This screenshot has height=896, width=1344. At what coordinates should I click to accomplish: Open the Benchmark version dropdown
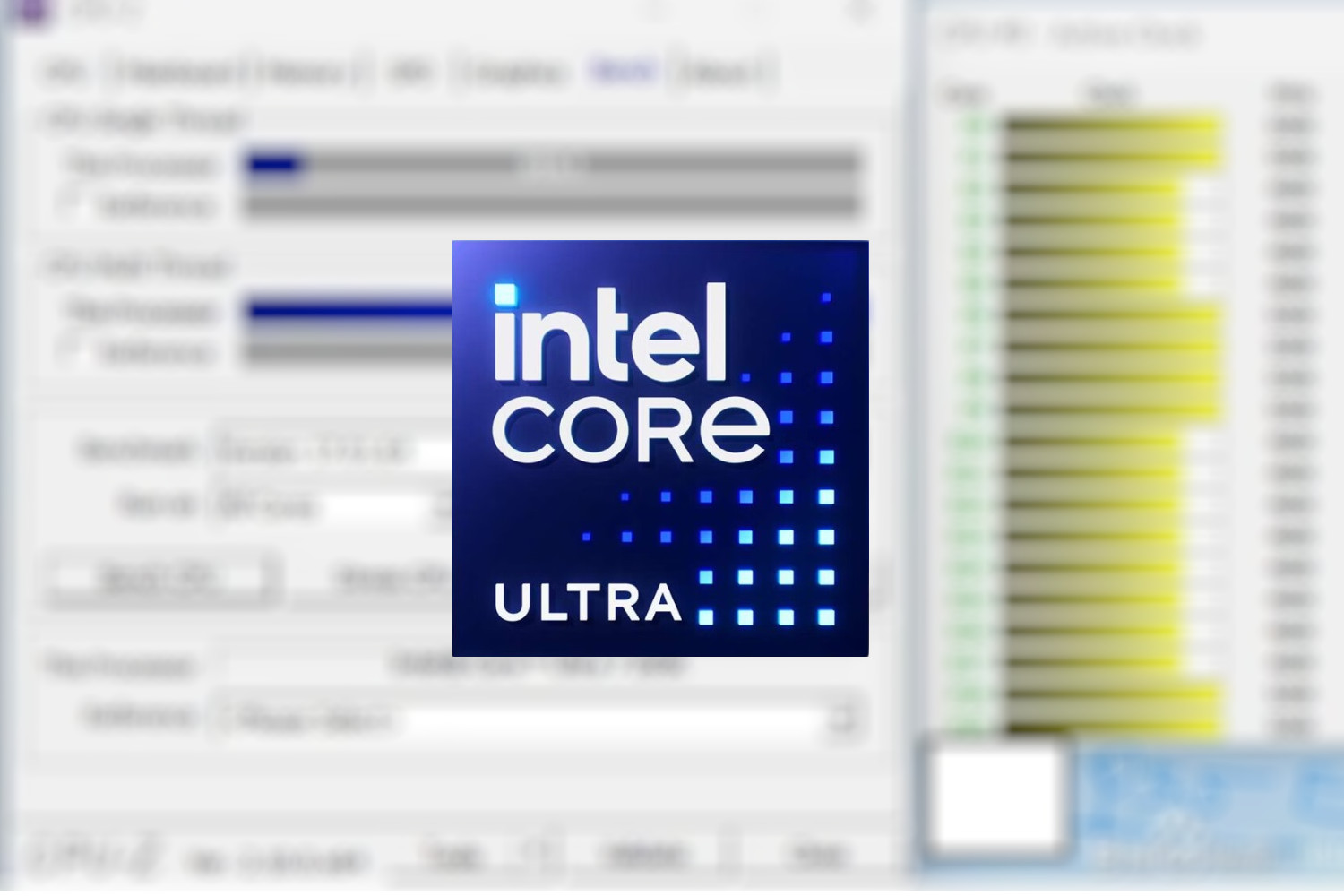click(333, 450)
